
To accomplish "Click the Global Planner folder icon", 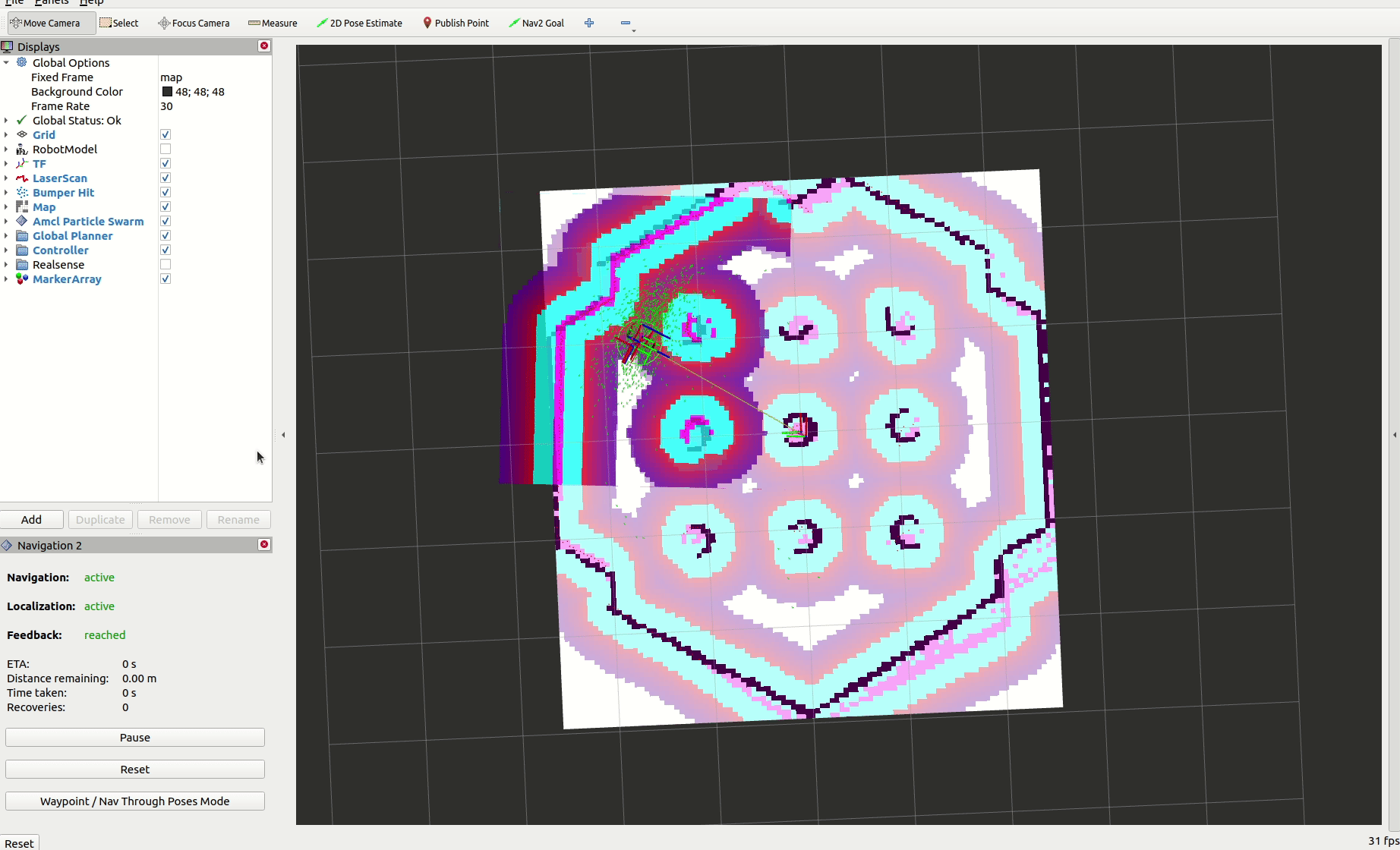I will pyautogui.click(x=22, y=235).
